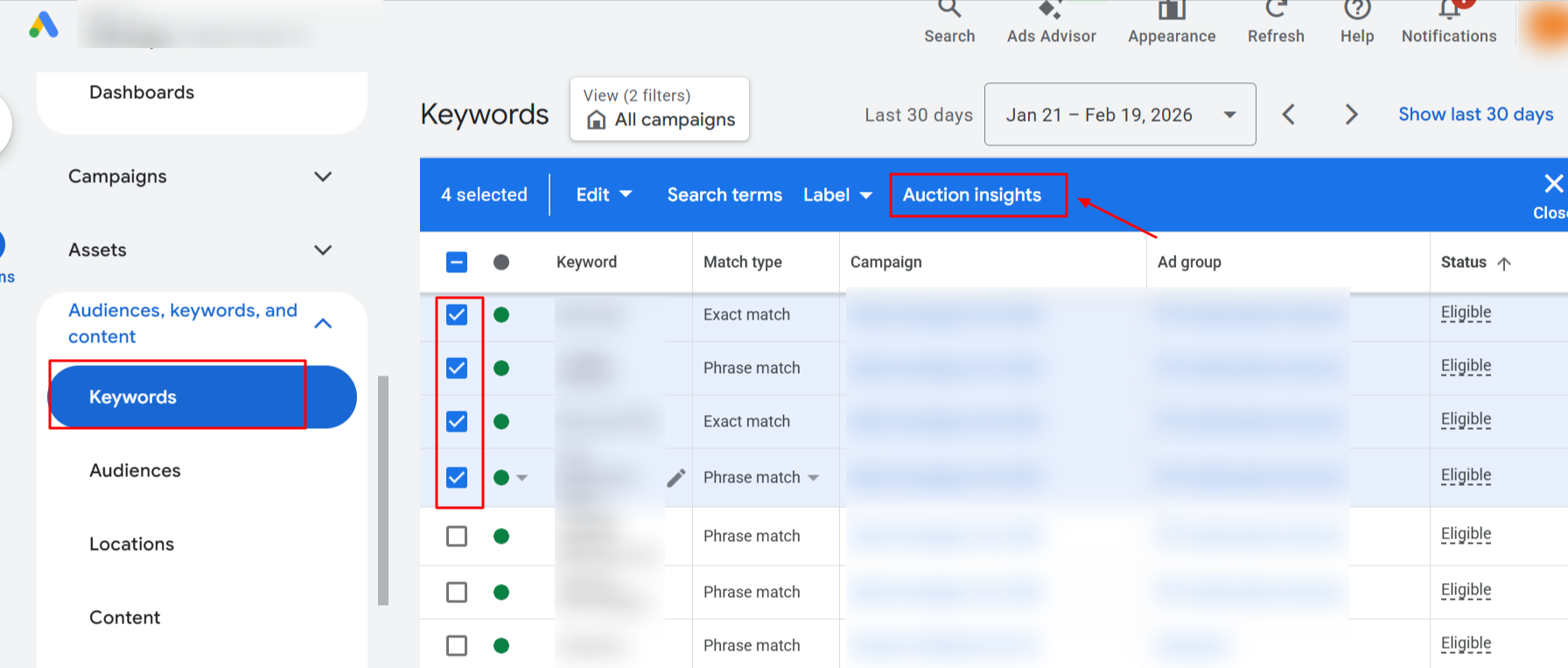Screen dimensions: 1568x668
Task: Open Audiences in the sidebar
Action: pyautogui.click(x=135, y=471)
